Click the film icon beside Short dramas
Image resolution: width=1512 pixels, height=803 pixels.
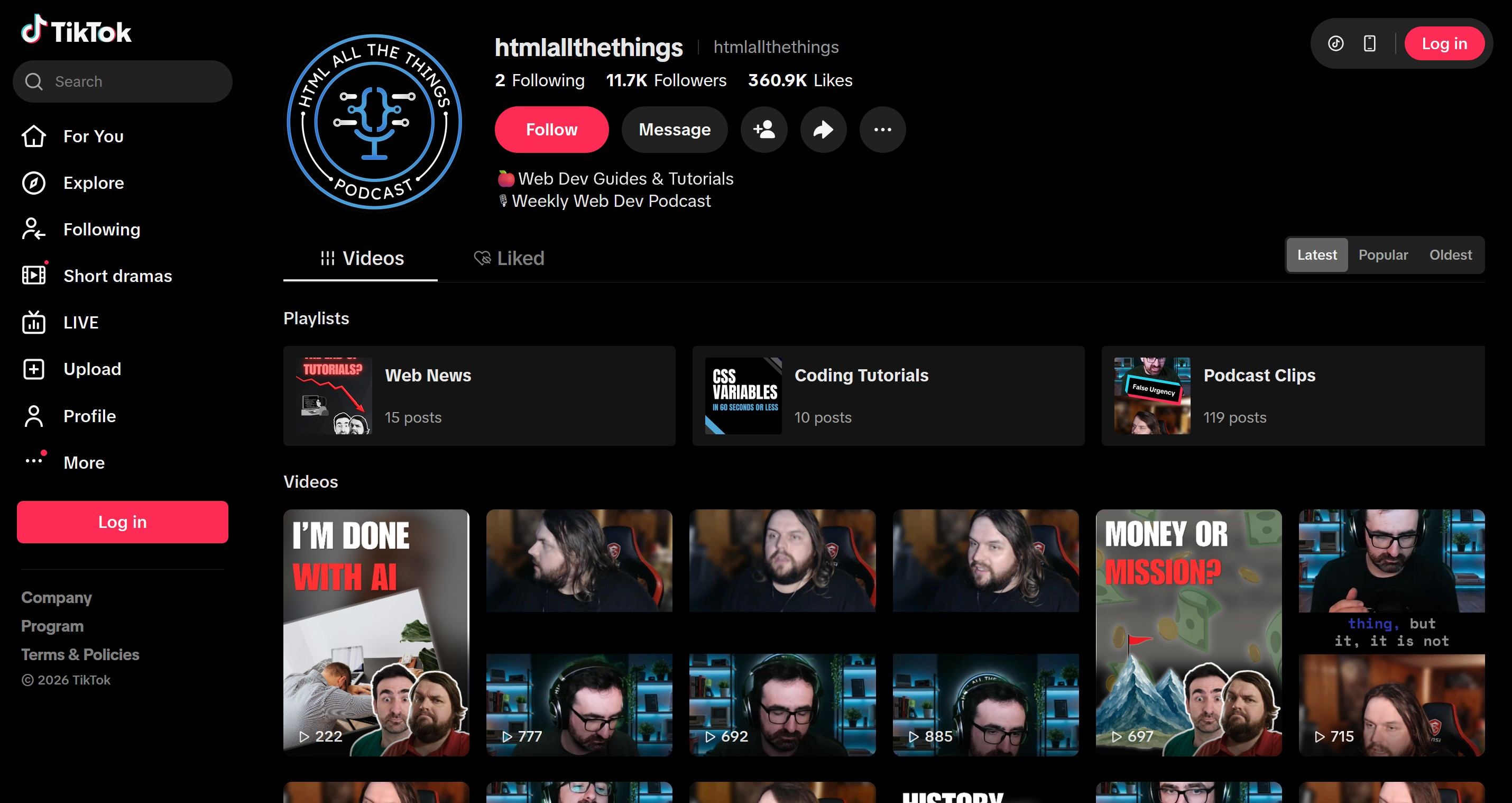coord(33,276)
